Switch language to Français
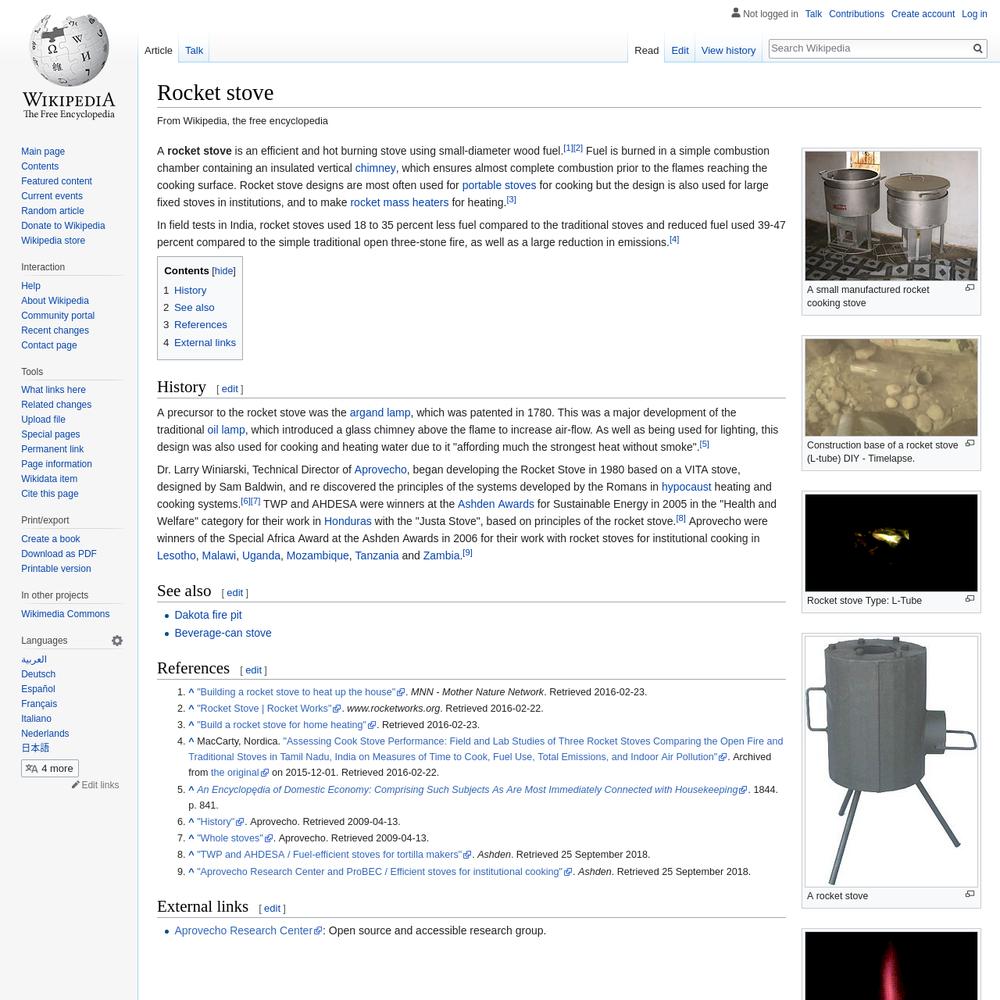Screen dimensions: 1000x1000 tap(39, 703)
